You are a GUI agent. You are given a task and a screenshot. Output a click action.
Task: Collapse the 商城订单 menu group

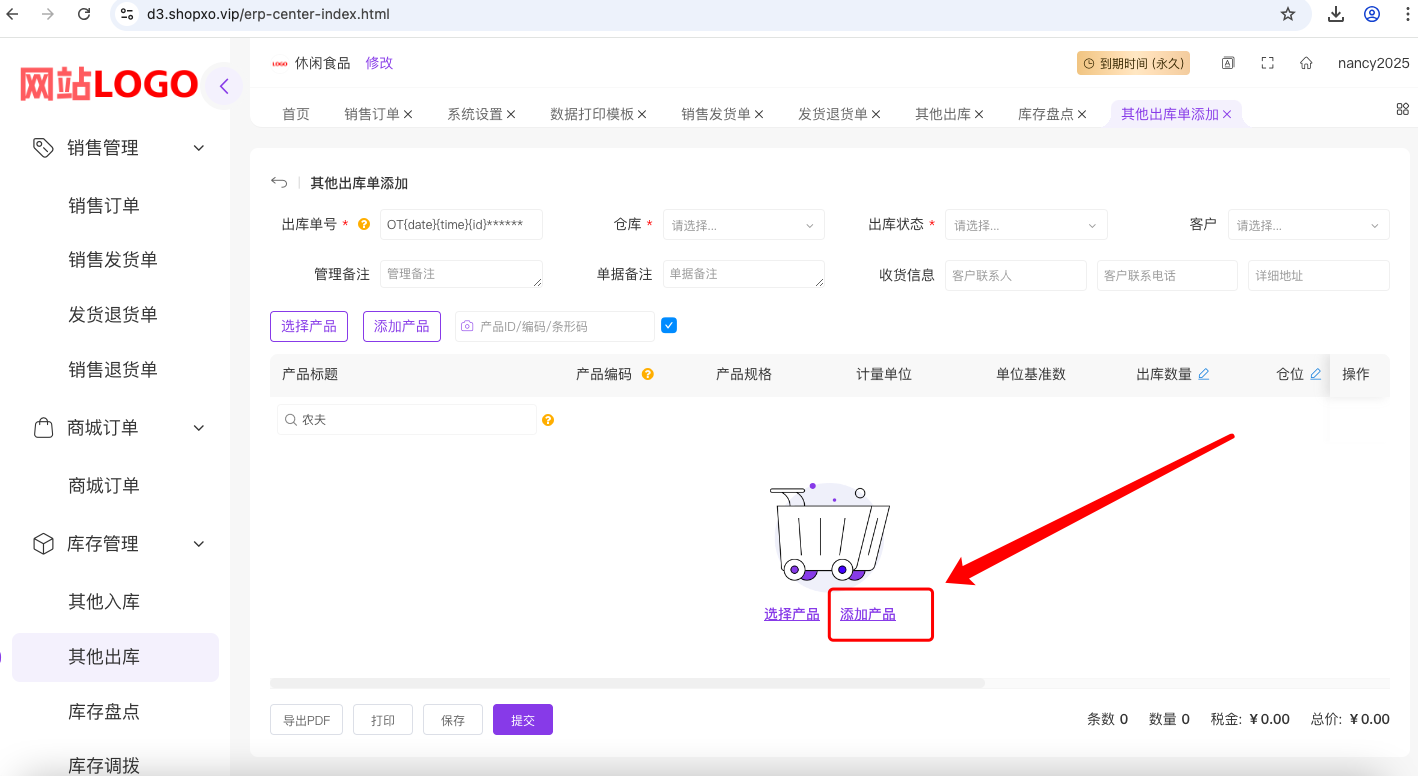click(199, 428)
